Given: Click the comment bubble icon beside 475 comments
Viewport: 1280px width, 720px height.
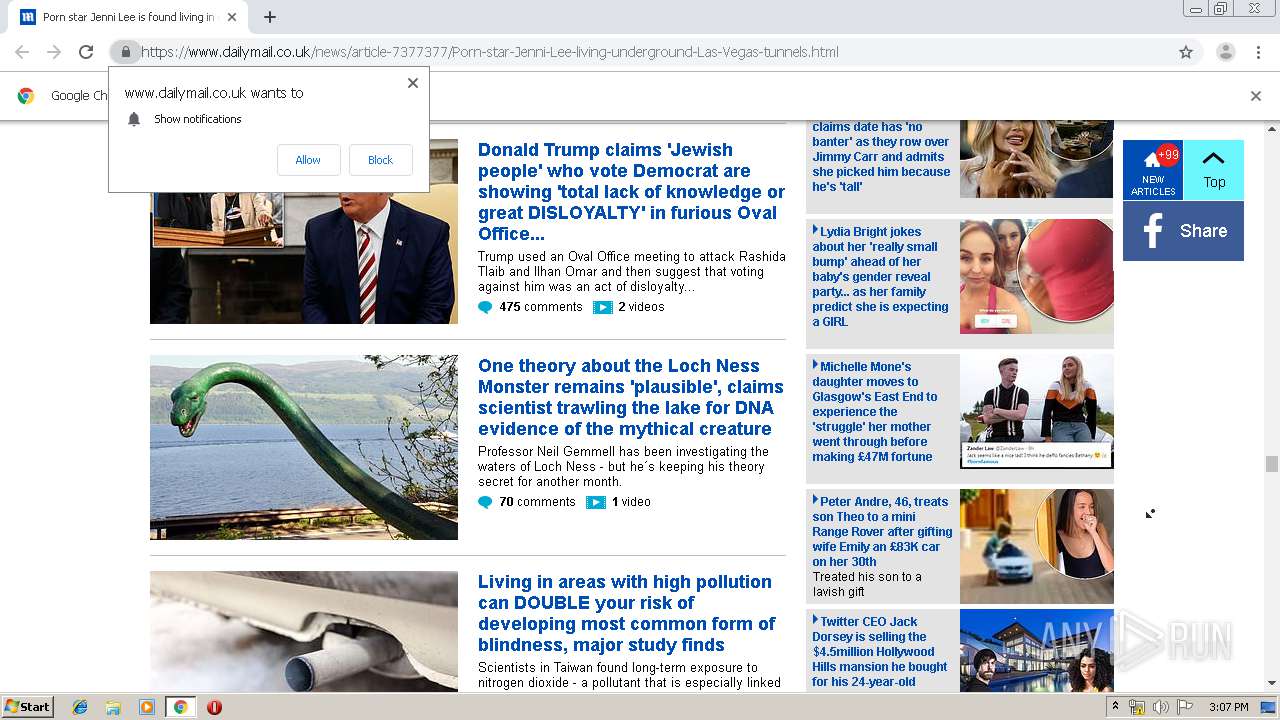Looking at the screenshot, I should point(485,308).
